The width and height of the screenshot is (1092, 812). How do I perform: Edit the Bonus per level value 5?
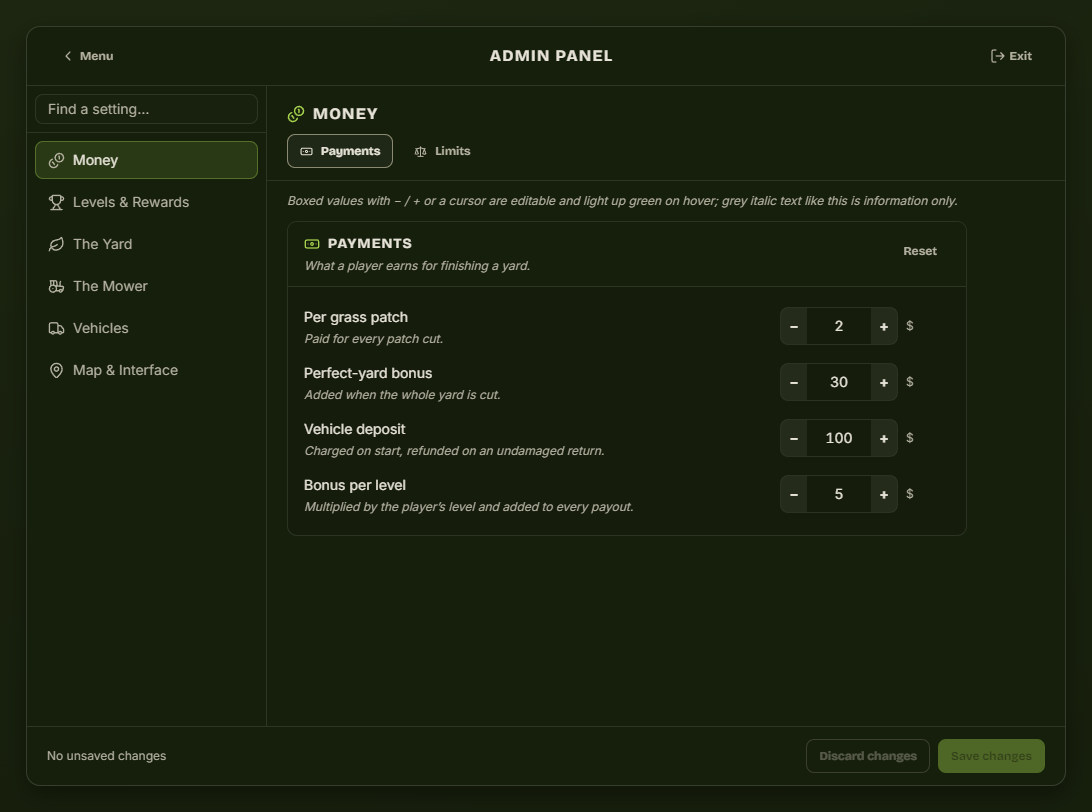pos(838,494)
